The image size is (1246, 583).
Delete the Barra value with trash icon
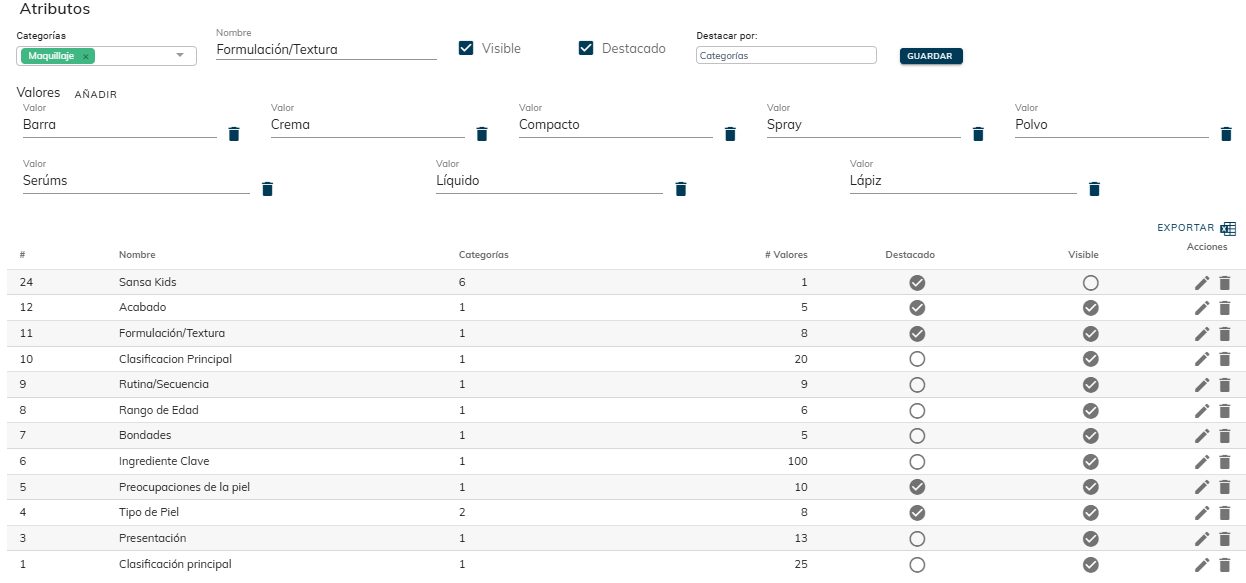[x=234, y=134]
